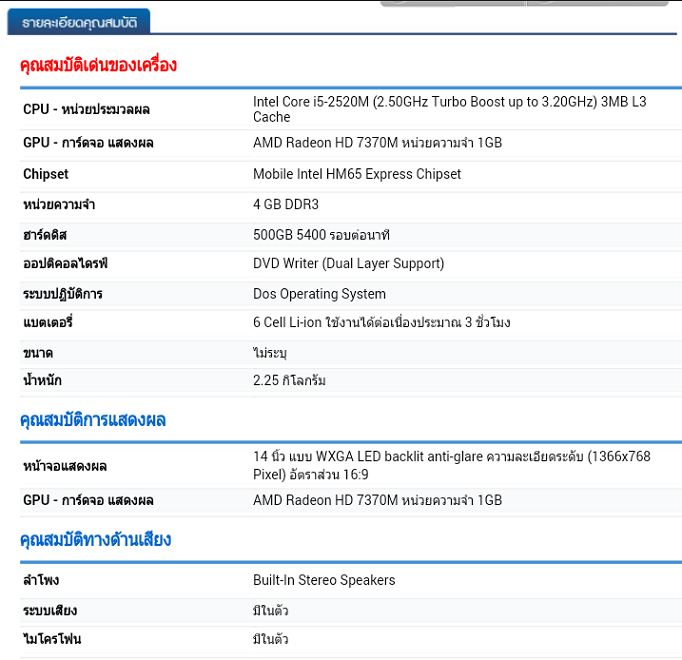Click the ลำโพง label
Viewport: 682px width, 660px height.
pos(41,580)
